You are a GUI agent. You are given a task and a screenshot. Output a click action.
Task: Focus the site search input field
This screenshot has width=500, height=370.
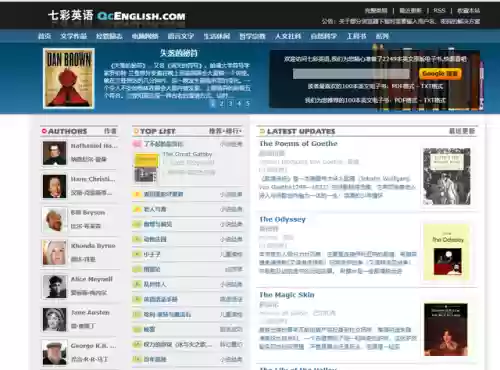coord(351,74)
